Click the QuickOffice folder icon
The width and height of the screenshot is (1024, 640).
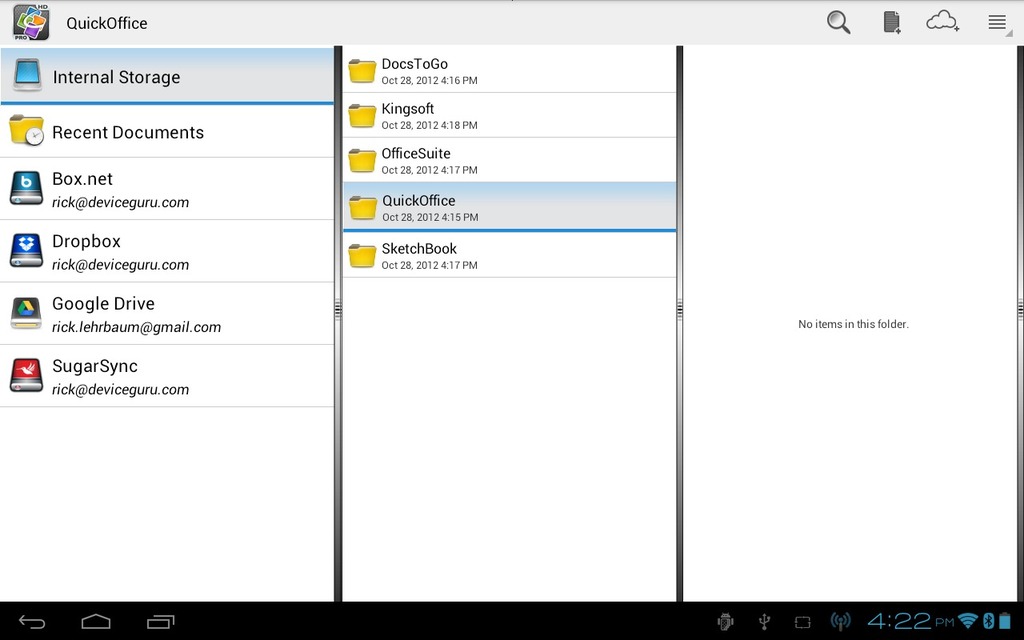pos(362,208)
